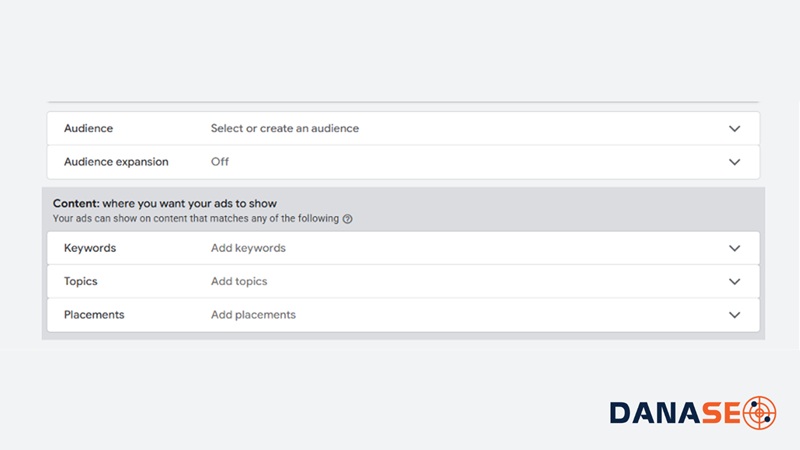800x450 pixels.
Task: Click 'Add keywords' placeholder text
Action: (x=248, y=248)
